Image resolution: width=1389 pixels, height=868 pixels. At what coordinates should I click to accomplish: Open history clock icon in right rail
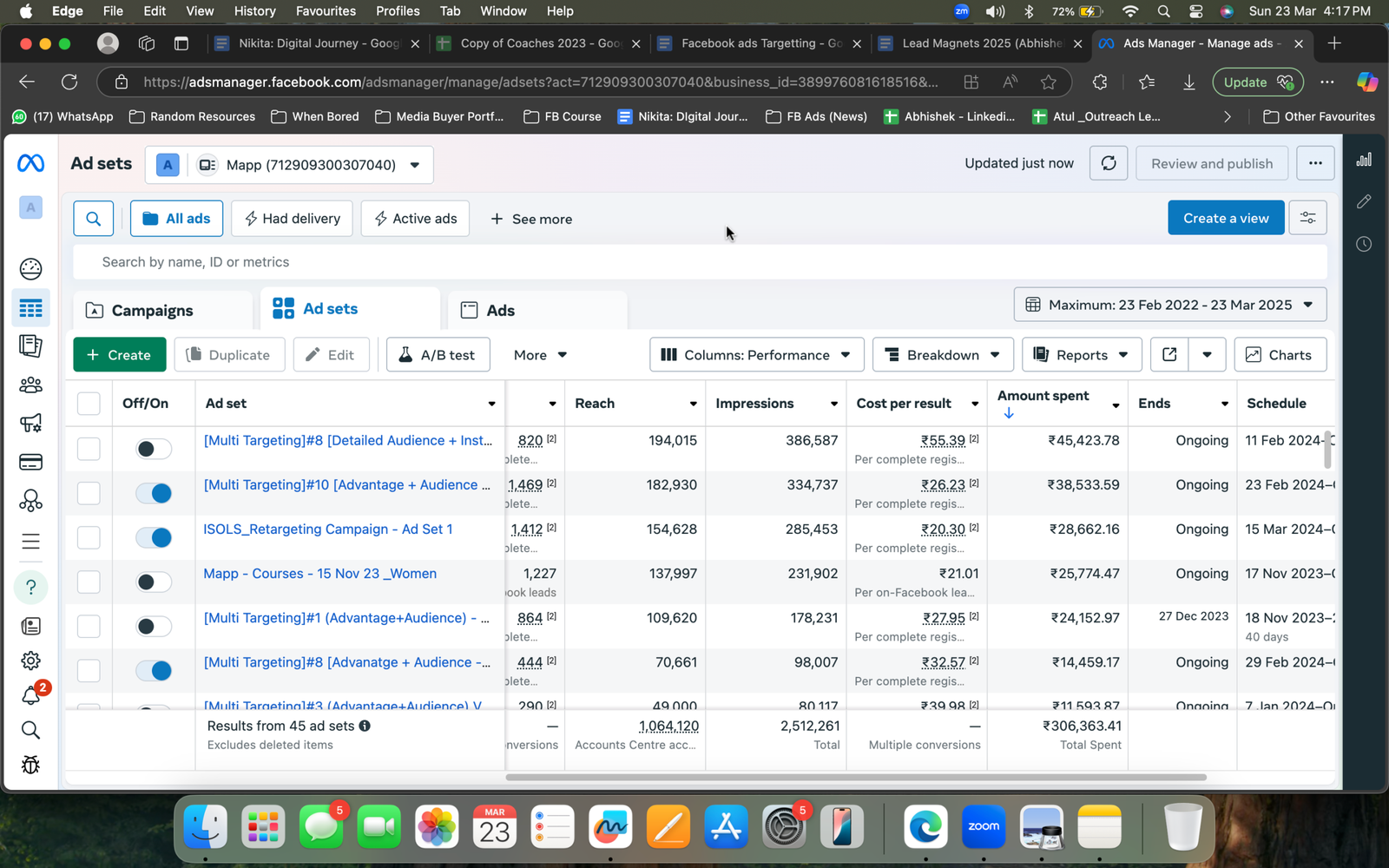pyautogui.click(x=1364, y=244)
